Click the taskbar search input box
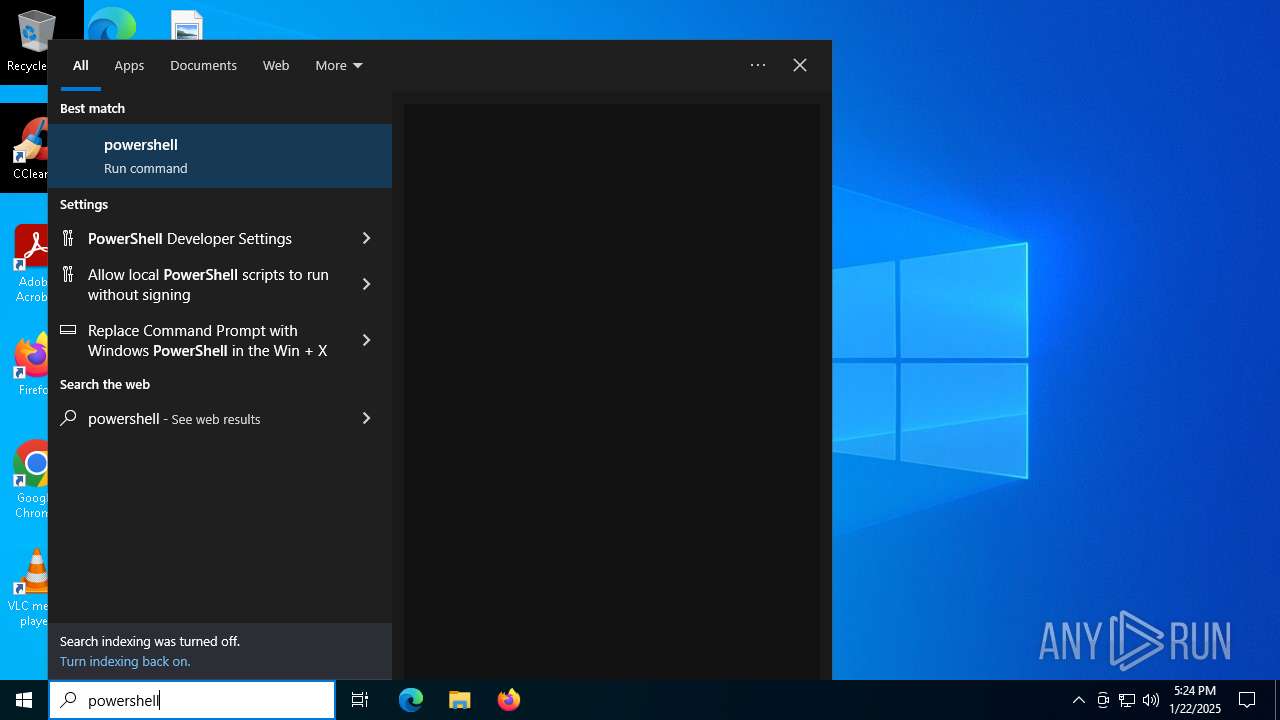This screenshot has height=720, width=1280. (x=192, y=700)
